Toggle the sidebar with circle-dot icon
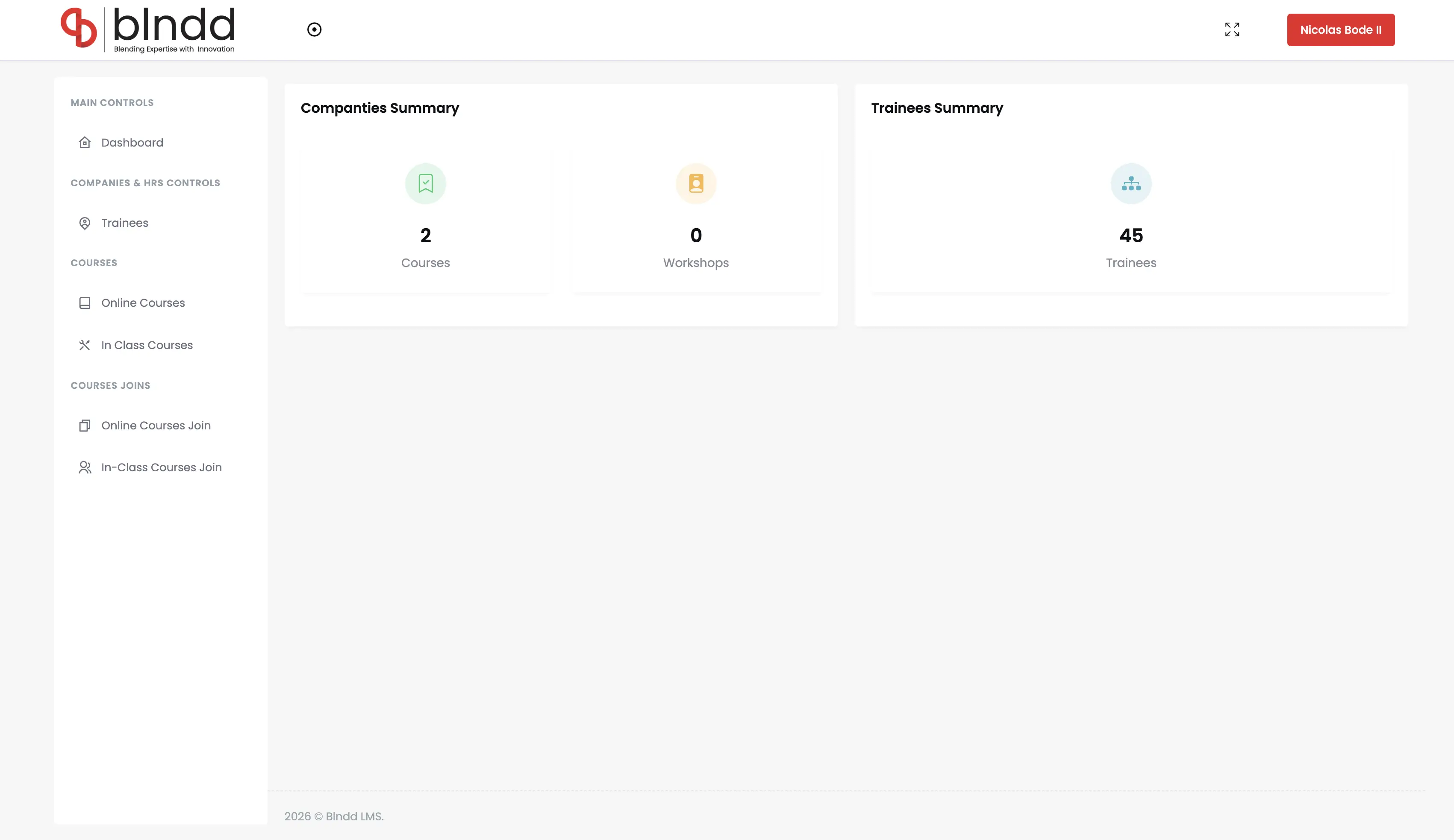This screenshot has height=840, width=1454. click(x=315, y=29)
